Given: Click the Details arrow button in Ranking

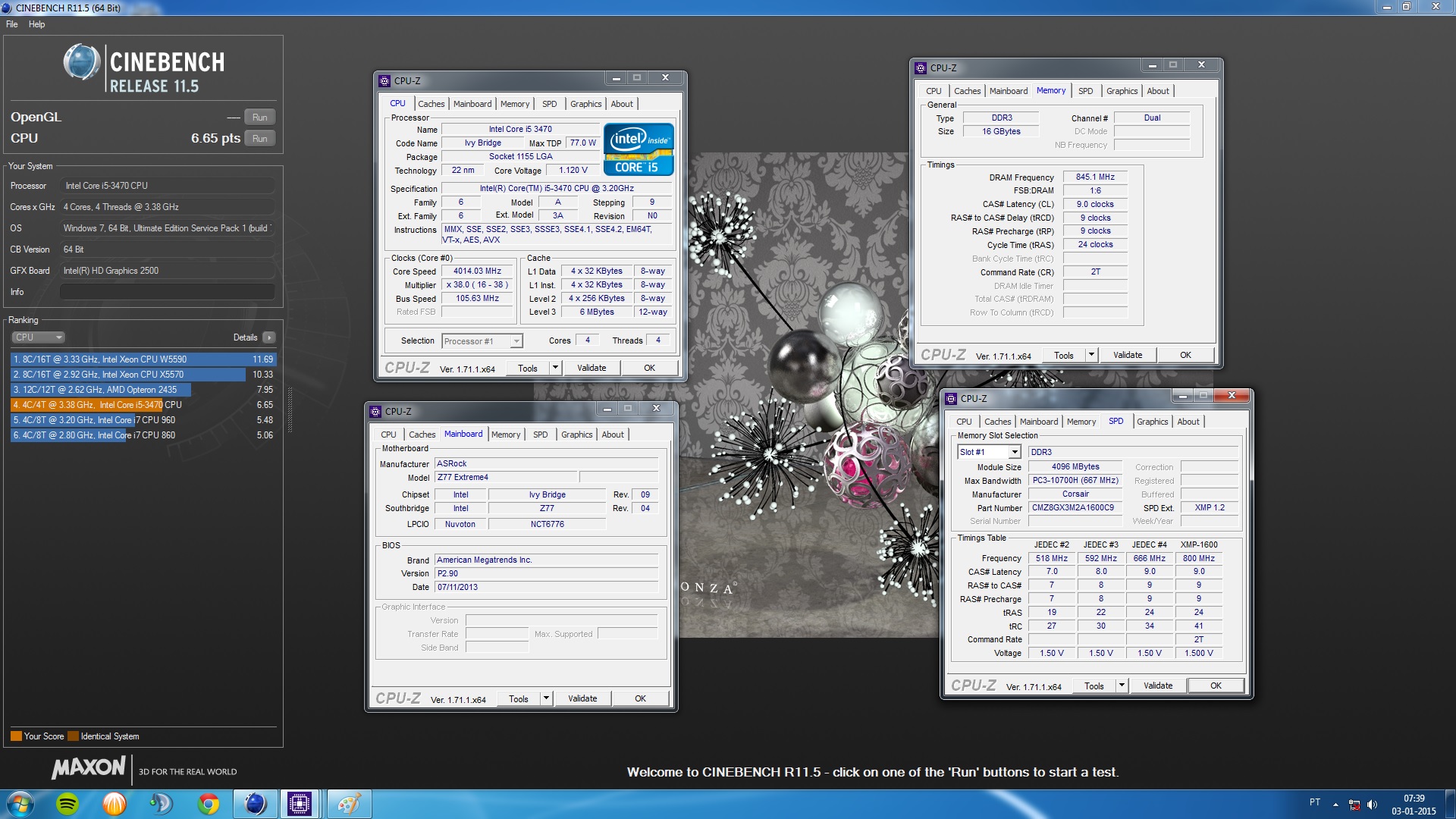Looking at the screenshot, I should pyautogui.click(x=269, y=337).
